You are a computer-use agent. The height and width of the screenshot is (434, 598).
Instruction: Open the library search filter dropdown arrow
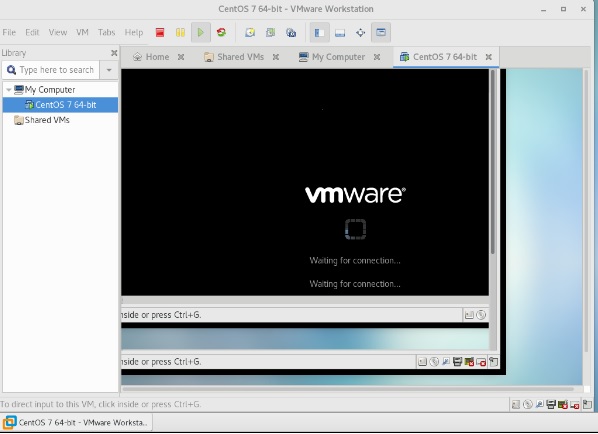point(109,70)
